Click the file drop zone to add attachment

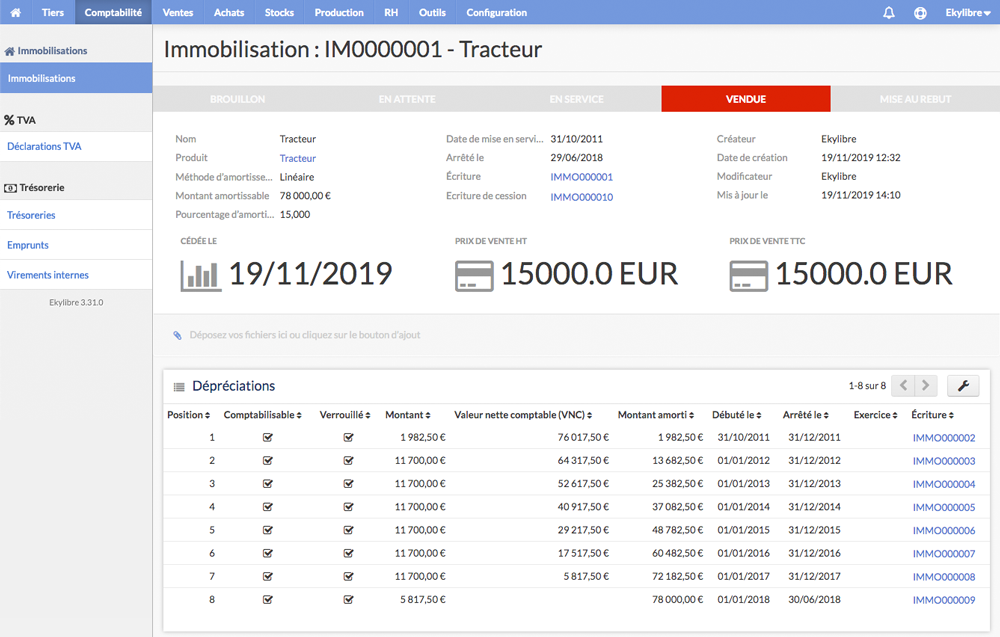point(576,335)
